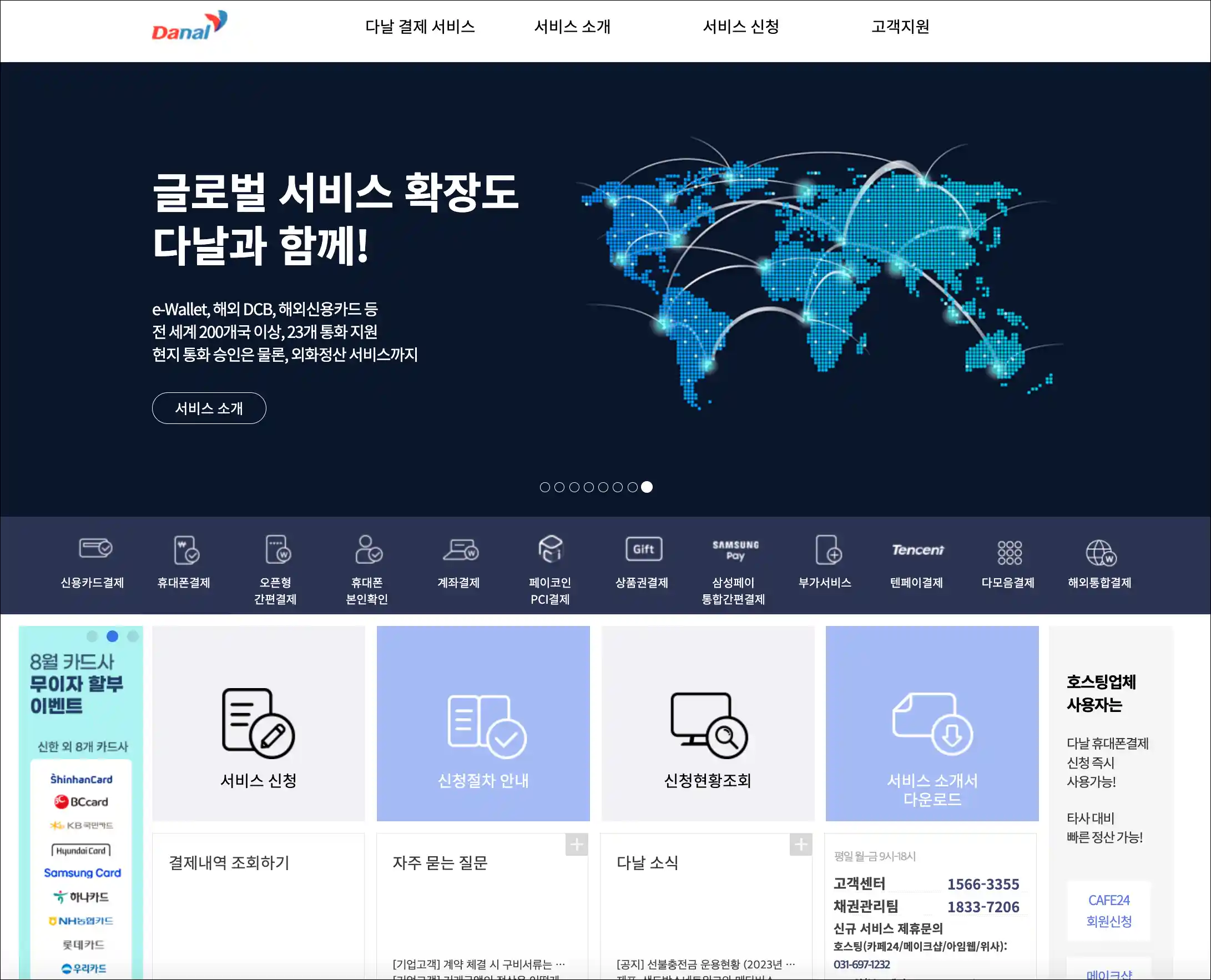
Task: Click BCcard logo in event banner
Action: click(81, 802)
